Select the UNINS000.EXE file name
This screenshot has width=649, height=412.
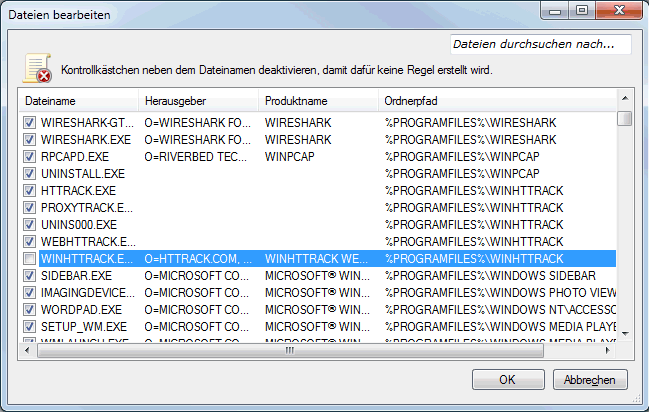point(79,224)
